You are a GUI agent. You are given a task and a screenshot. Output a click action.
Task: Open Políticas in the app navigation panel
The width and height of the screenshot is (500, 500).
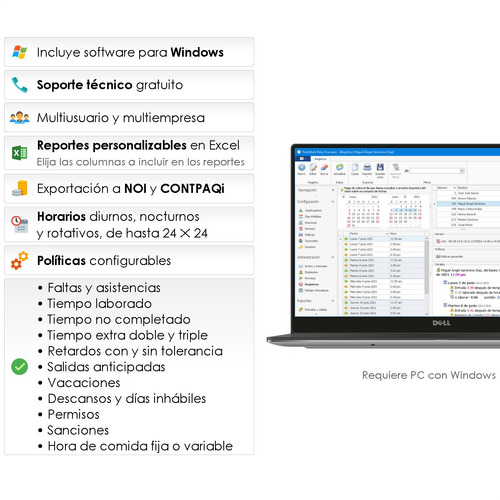click(307, 235)
